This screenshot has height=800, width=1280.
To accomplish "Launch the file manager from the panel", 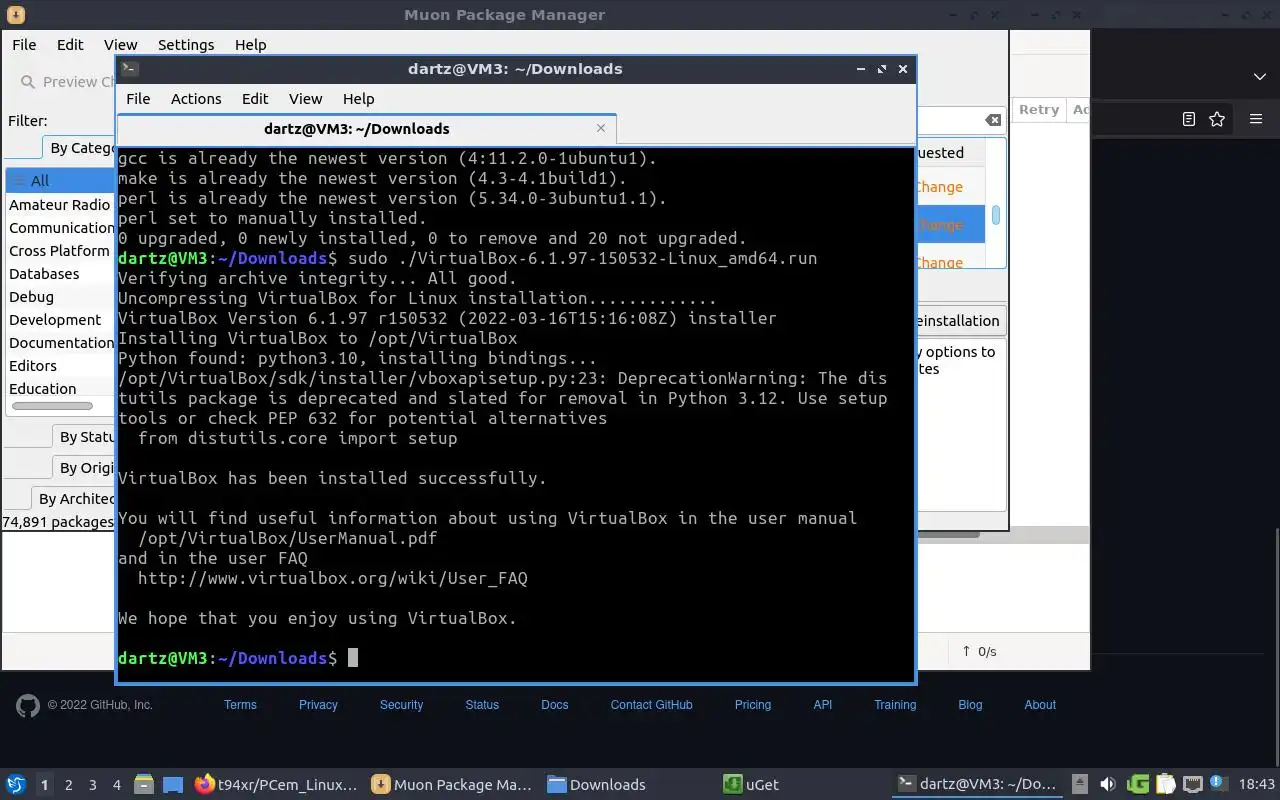I will point(143,784).
